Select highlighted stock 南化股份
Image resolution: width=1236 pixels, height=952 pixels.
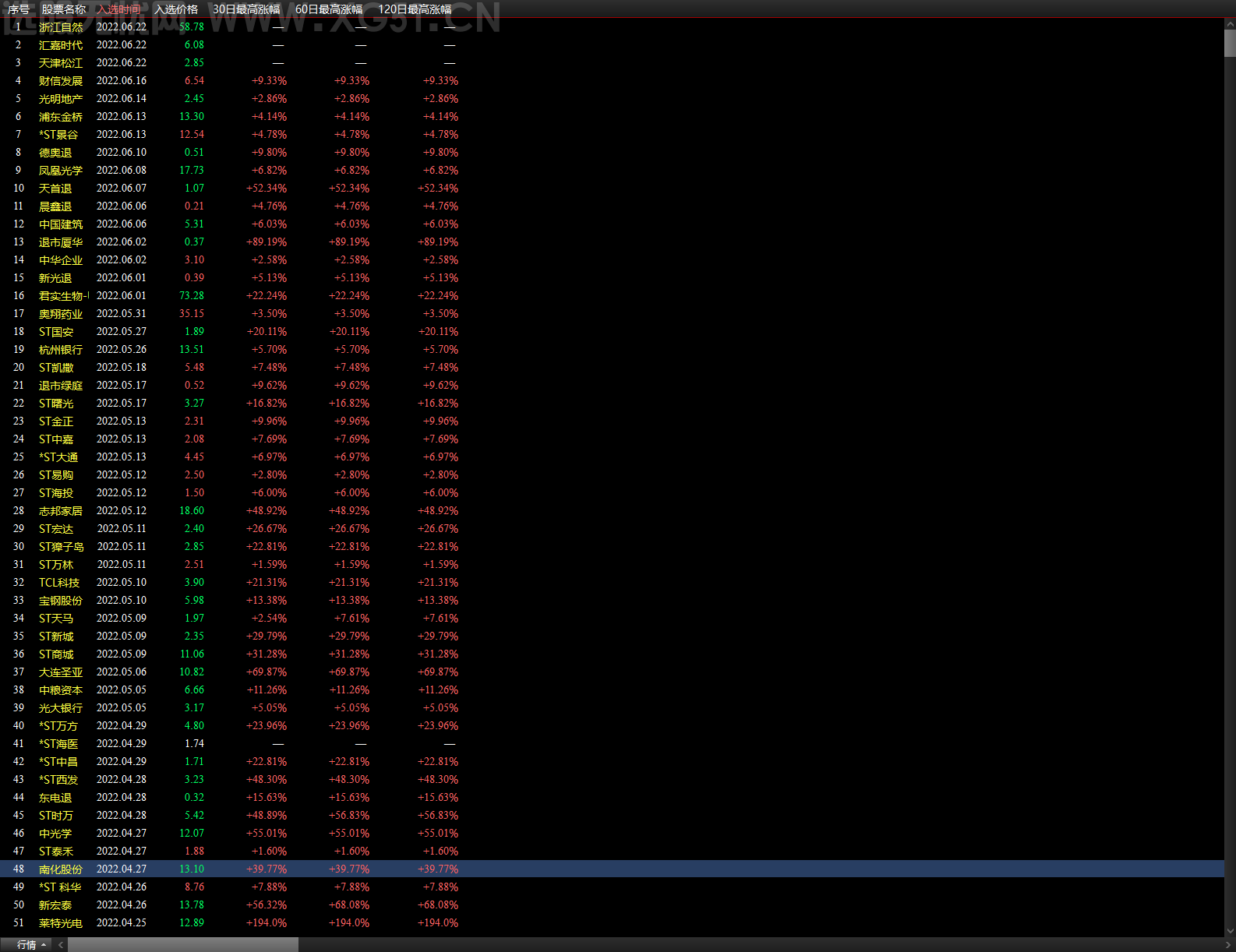[x=61, y=869]
